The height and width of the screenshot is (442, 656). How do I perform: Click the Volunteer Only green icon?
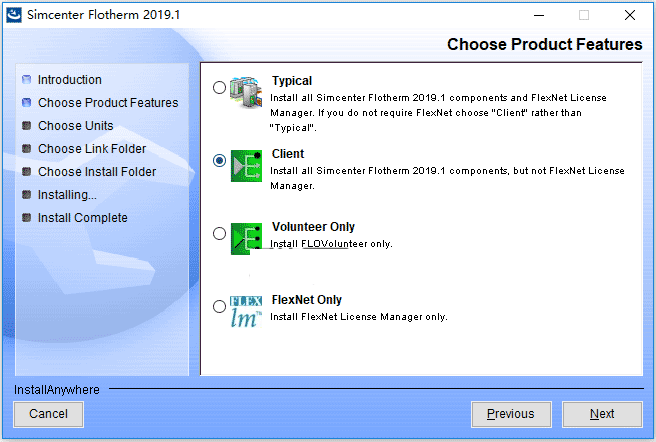[246, 239]
